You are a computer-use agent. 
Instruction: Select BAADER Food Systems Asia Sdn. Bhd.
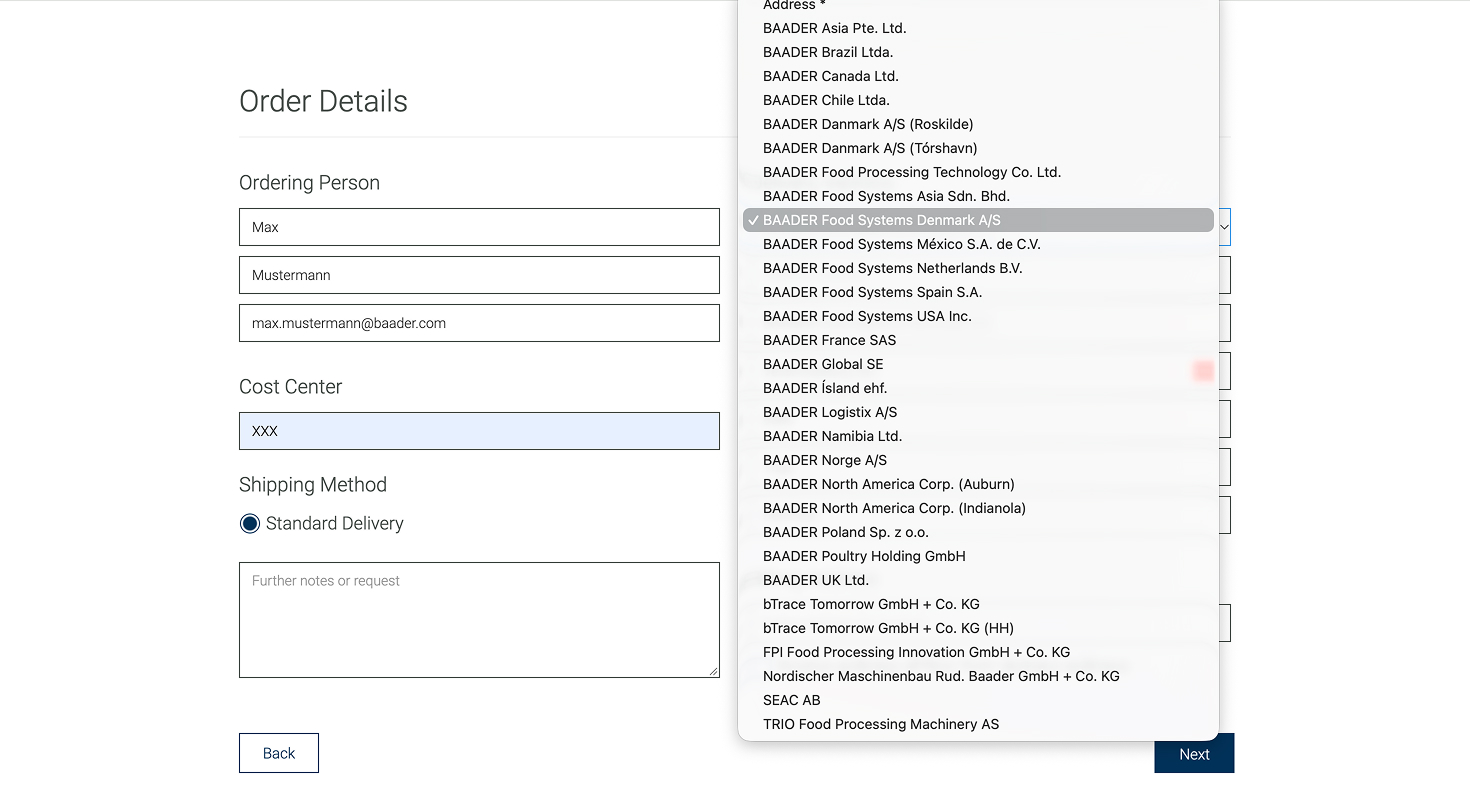point(978,196)
